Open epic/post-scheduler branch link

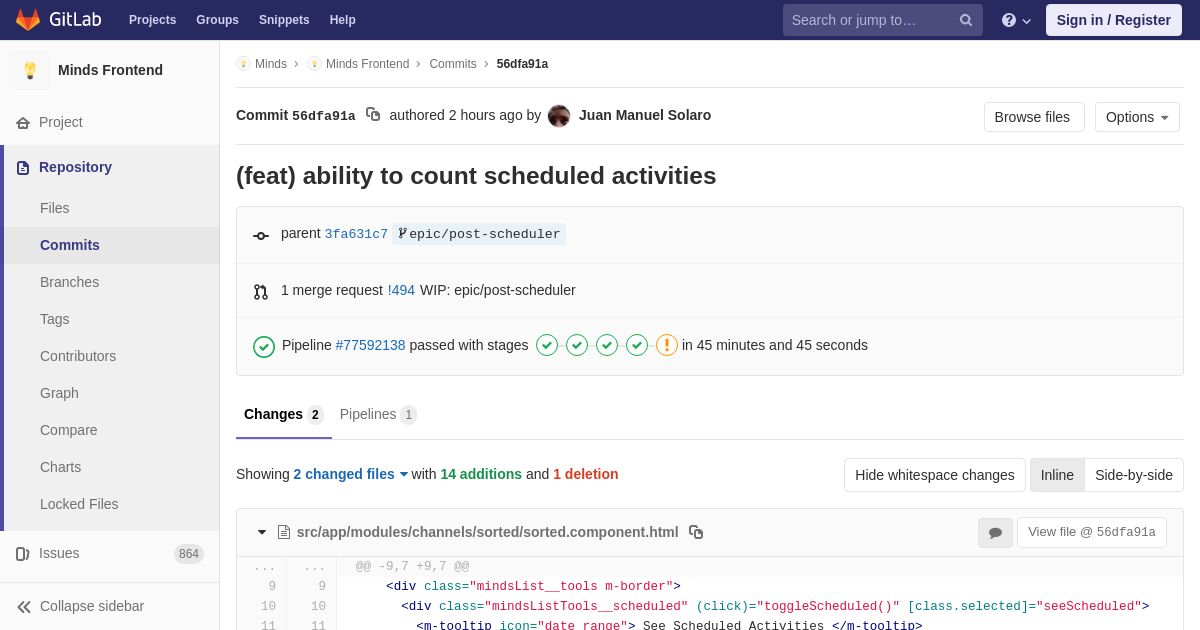click(479, 234)
